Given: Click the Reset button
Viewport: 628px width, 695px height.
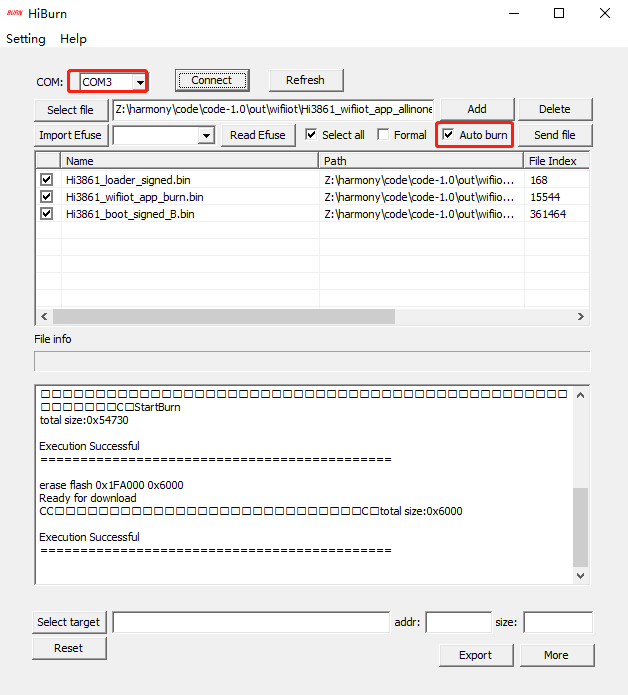Looking at the screenshot, I should tap(69, 648).
